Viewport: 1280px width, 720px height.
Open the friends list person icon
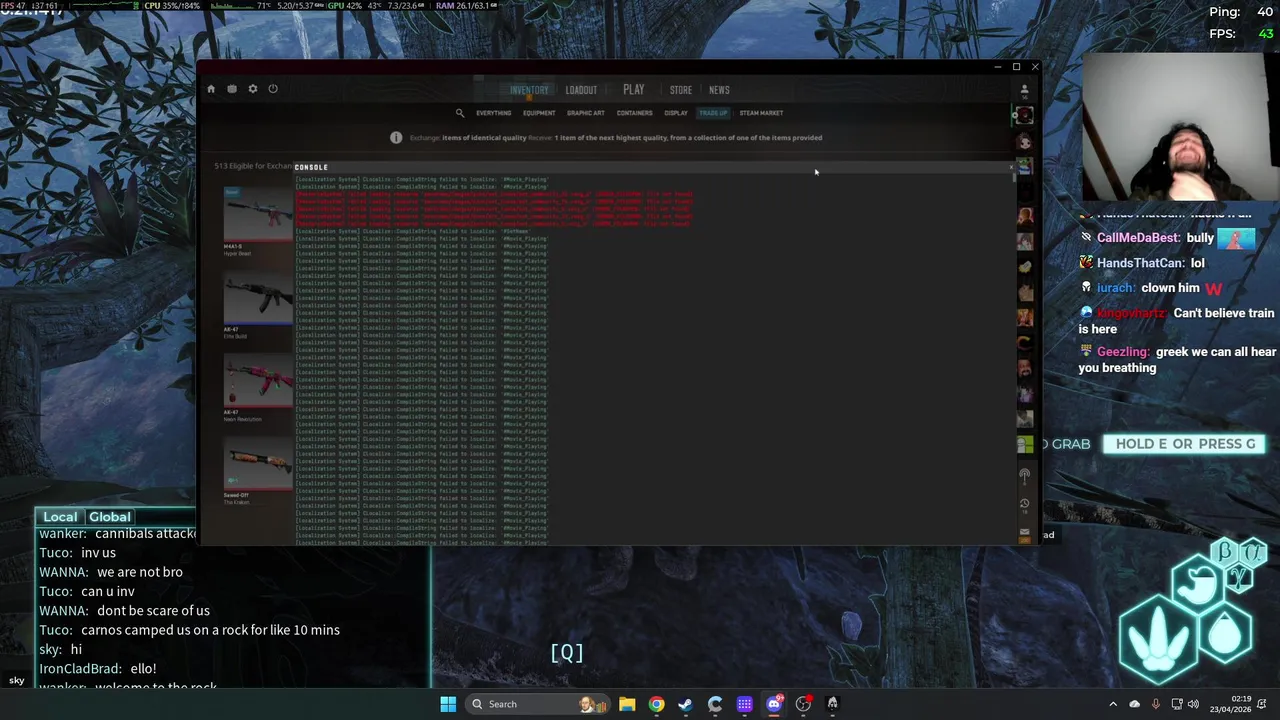(1024, 90)
